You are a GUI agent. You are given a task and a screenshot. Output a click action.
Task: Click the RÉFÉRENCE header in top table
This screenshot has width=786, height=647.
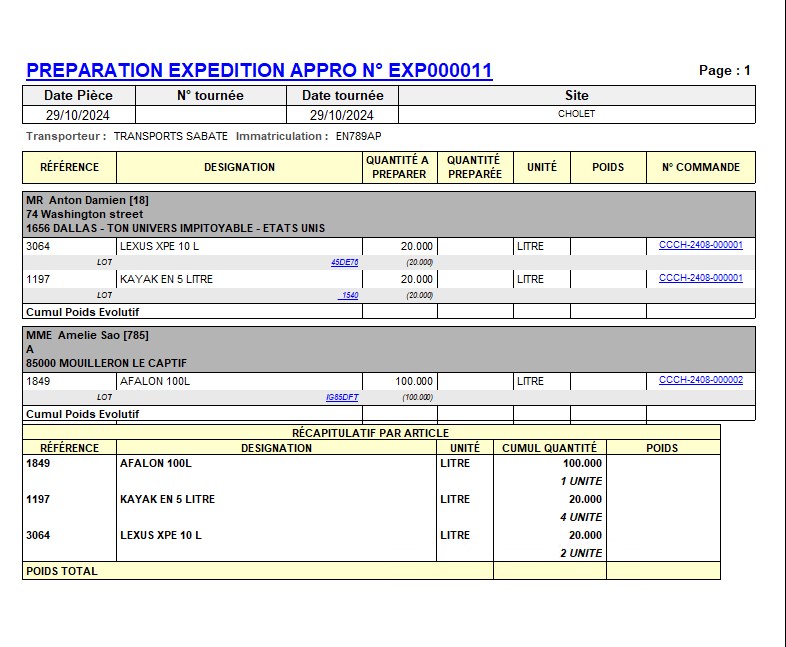[x=69, y=168]
